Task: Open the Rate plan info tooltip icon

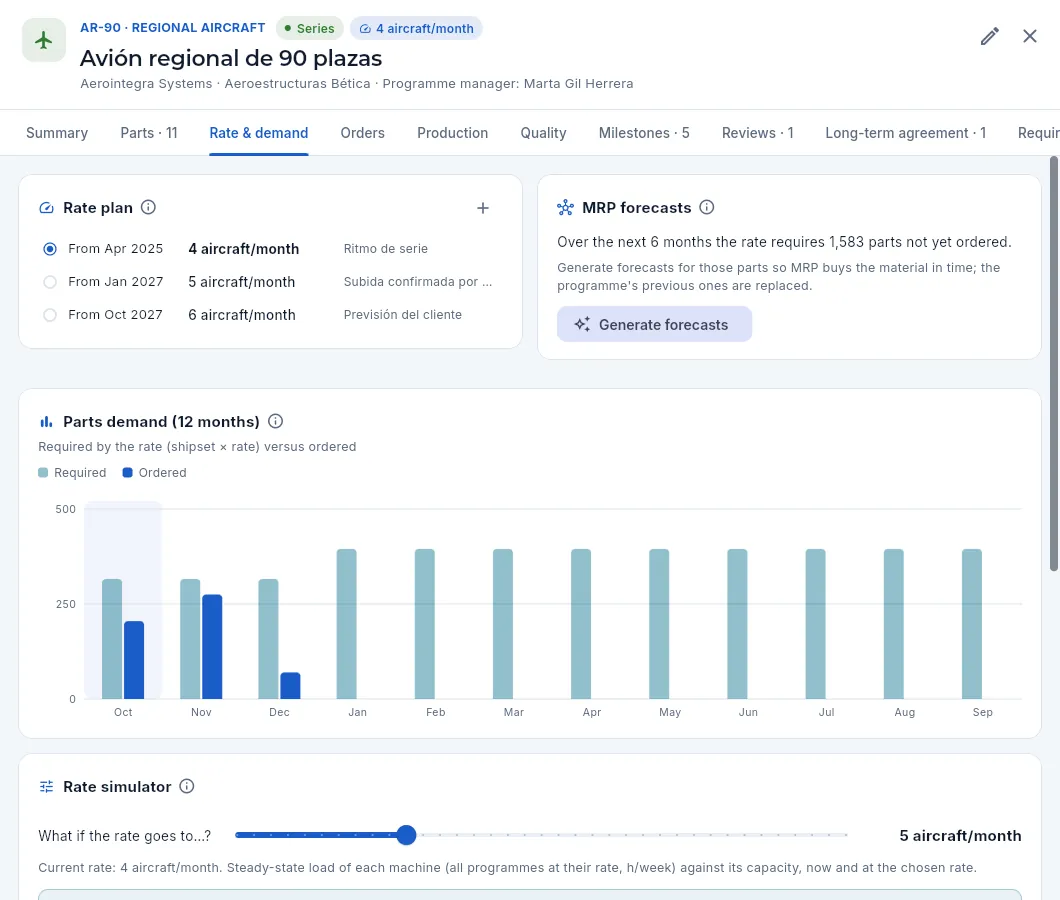Action: click(148, 208)
